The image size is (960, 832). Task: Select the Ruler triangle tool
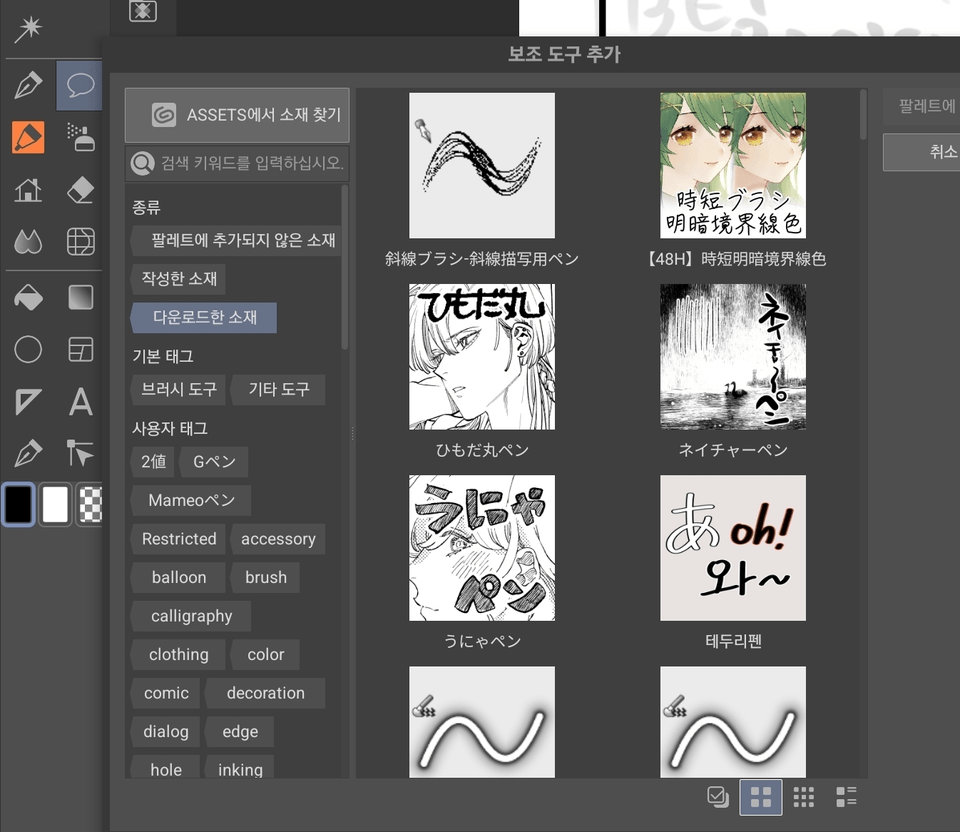[x=28, y=402]
